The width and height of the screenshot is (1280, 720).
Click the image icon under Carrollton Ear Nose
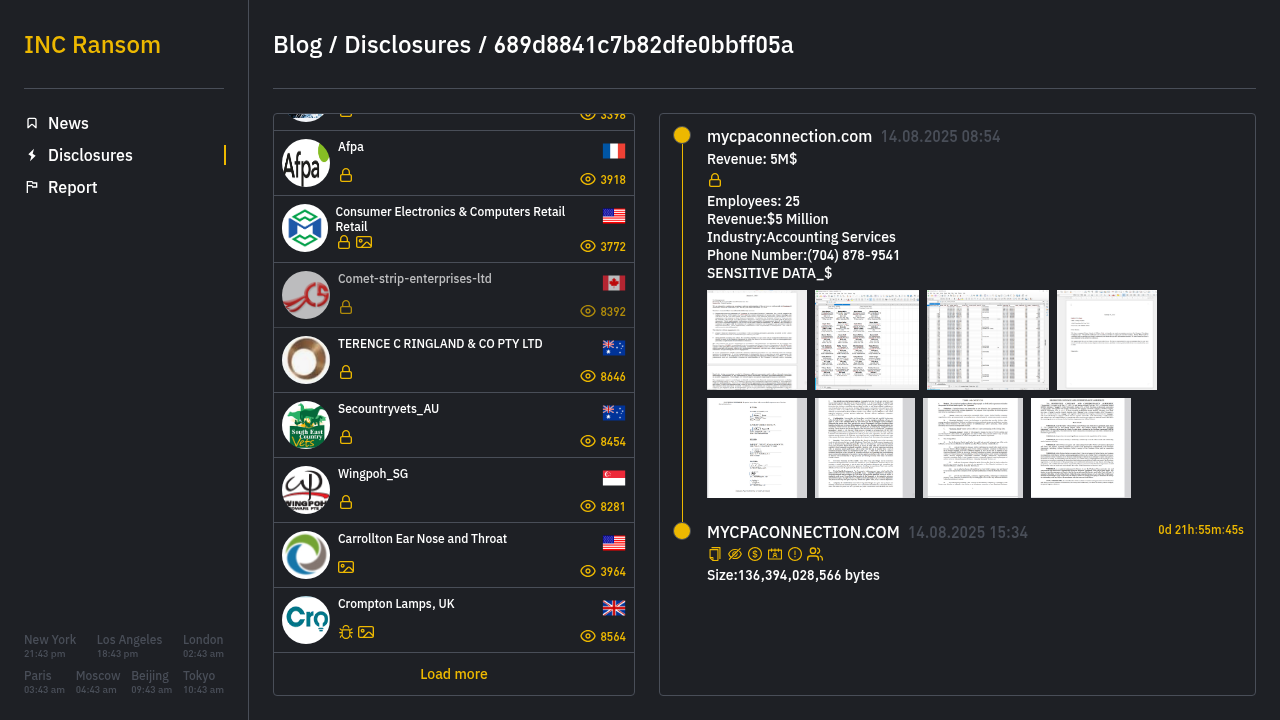(x=346, y=567)
